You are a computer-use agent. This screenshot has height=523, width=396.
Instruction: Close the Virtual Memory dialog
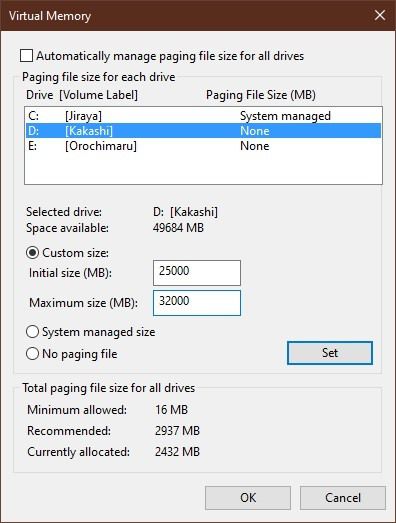[x=380, y=15]
